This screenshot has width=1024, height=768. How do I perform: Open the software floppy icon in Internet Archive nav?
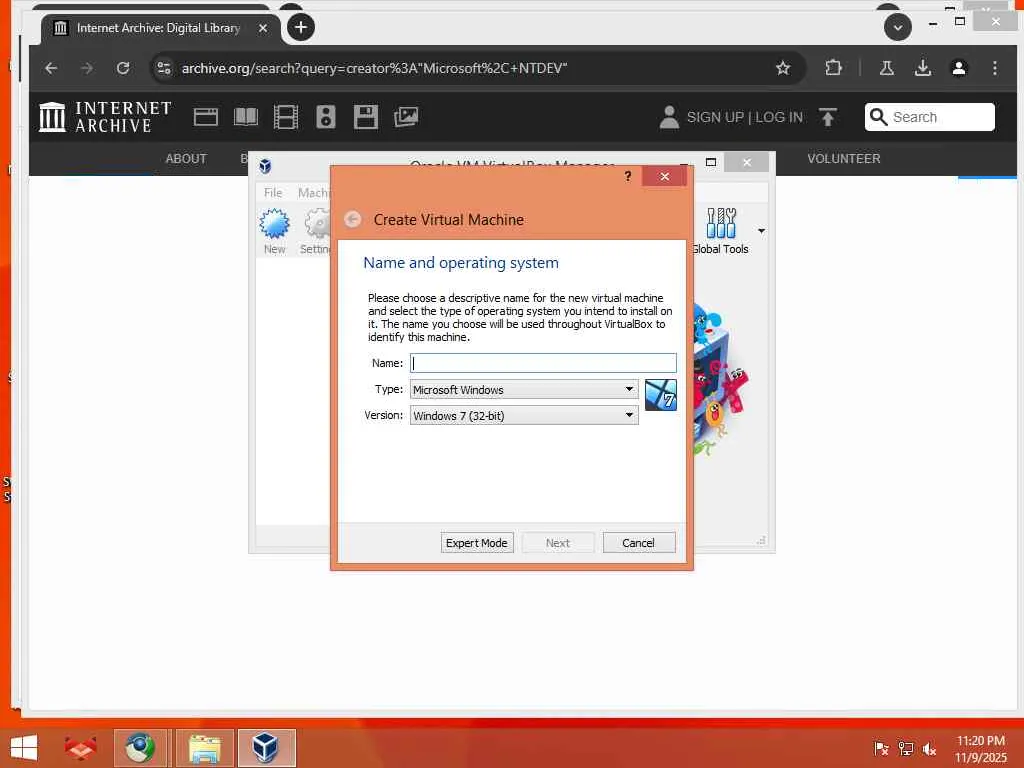366,118
